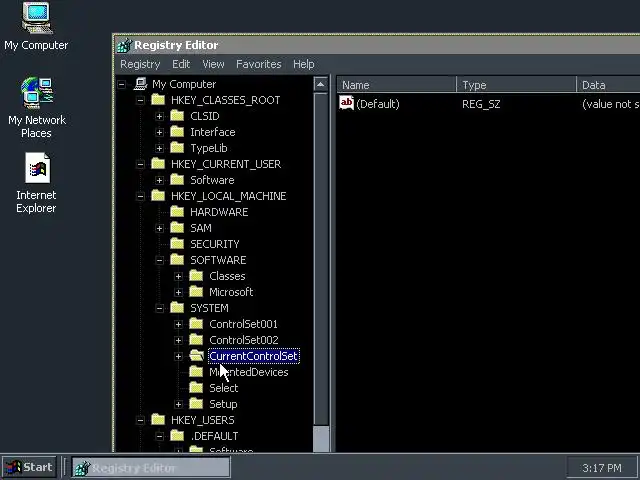Expand the CLSID key

pyautogui.click(x=160, y=116)
